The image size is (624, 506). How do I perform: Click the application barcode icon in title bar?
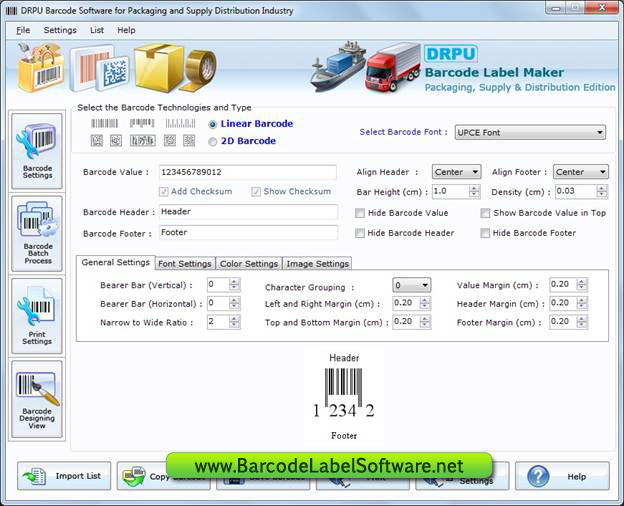pyautogui.click(x=12, y=11)
